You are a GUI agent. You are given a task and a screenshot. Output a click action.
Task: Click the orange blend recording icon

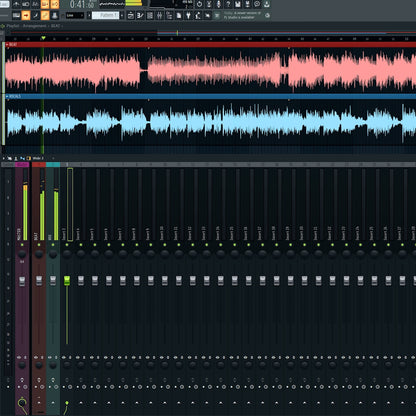pyautogui.click(x=54, y=4)
